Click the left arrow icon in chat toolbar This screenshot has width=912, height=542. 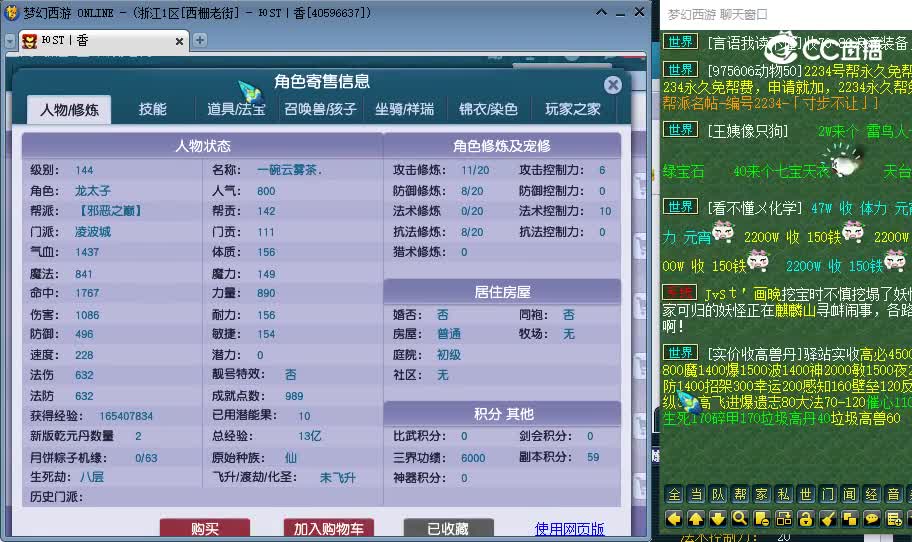pyautogui.click(x=674, y=518)
